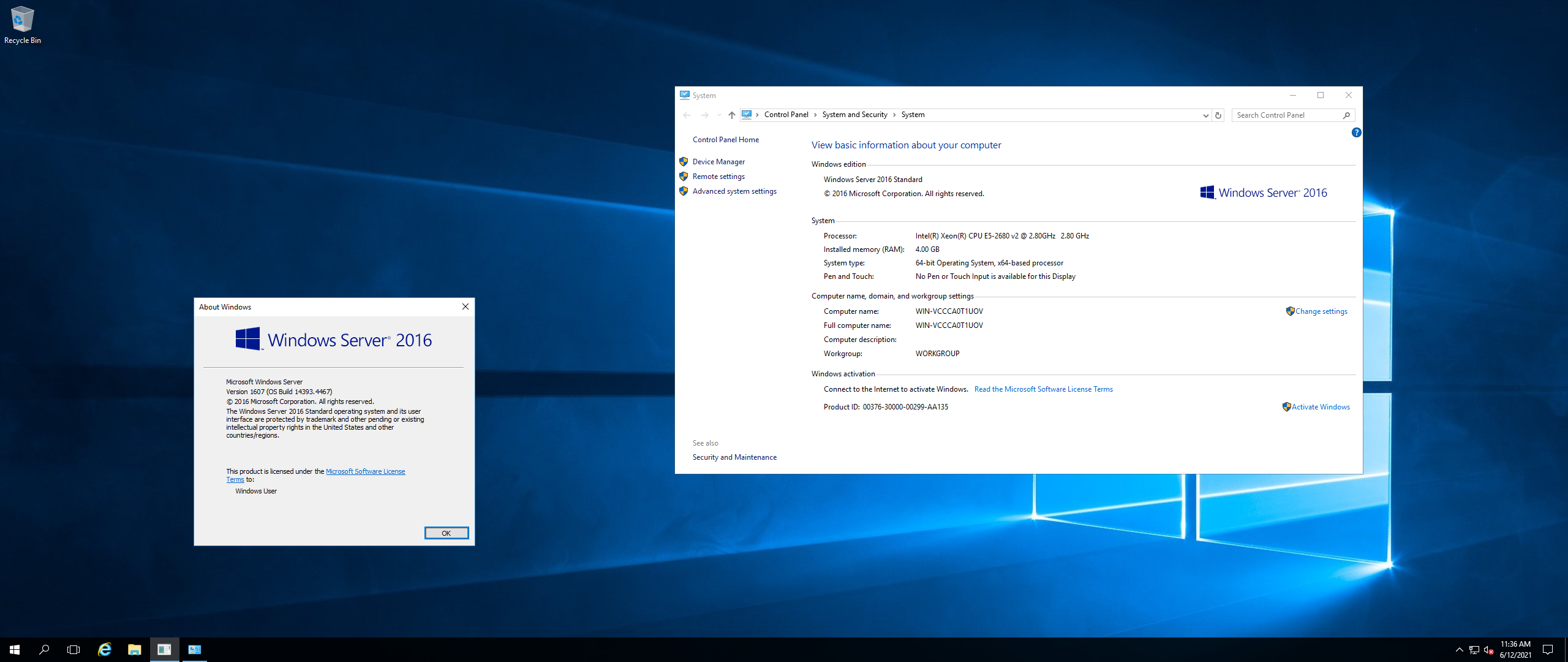Minimize the System window
The width and height of the screenshot is (1568, 662).
[1292, 95]
